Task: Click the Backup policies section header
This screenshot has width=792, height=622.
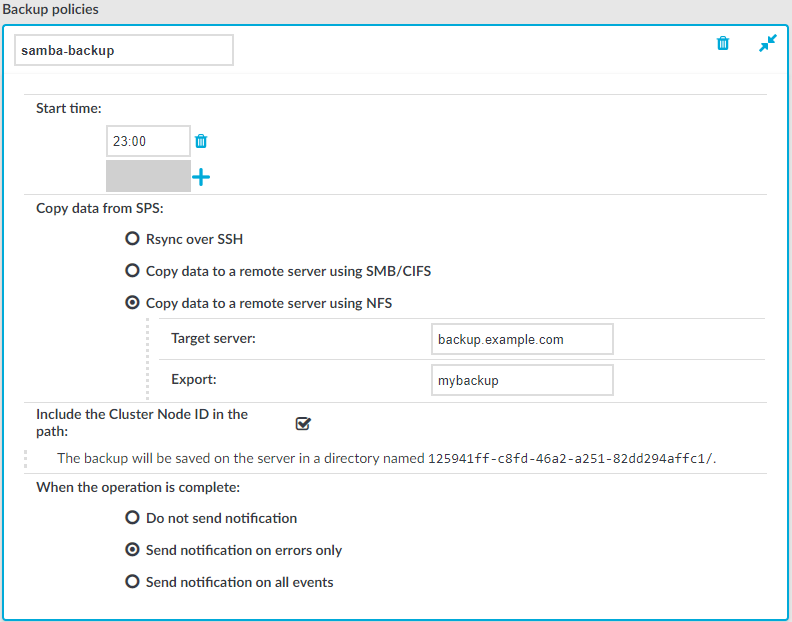Action: (x=51, y=9)
